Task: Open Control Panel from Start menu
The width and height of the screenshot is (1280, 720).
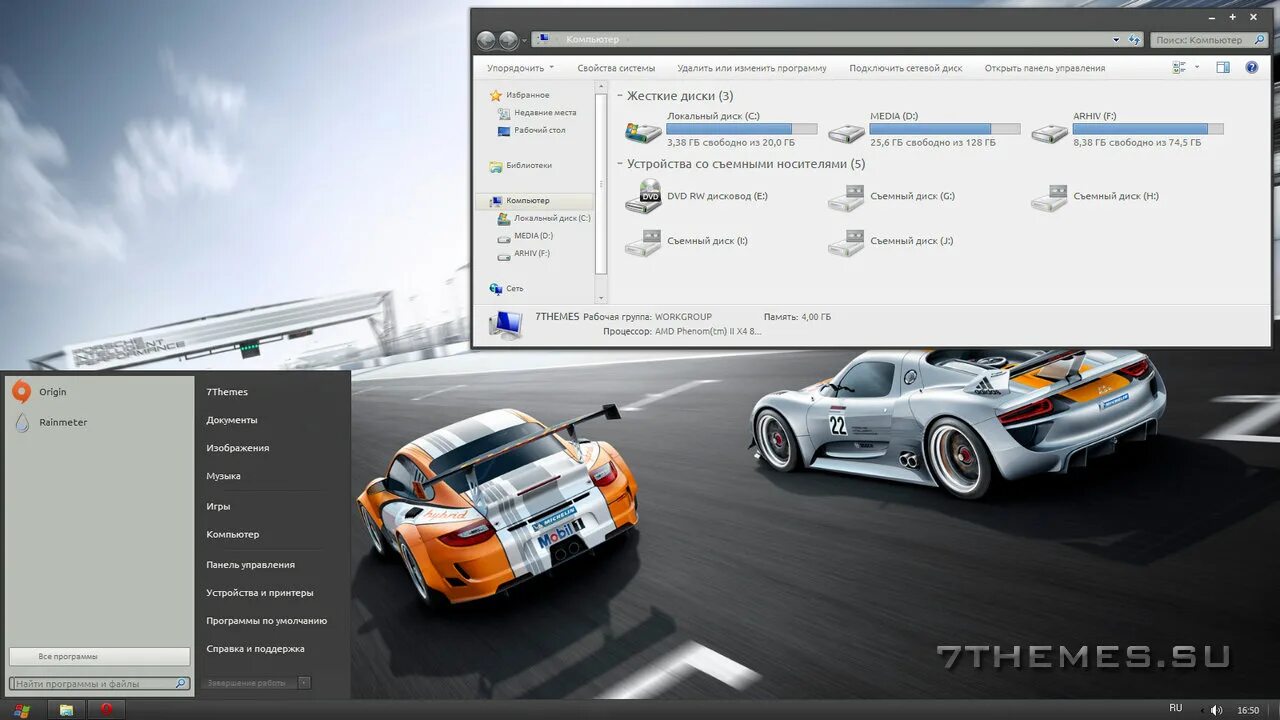Action: pyautogui.click(x=250, y=564)
